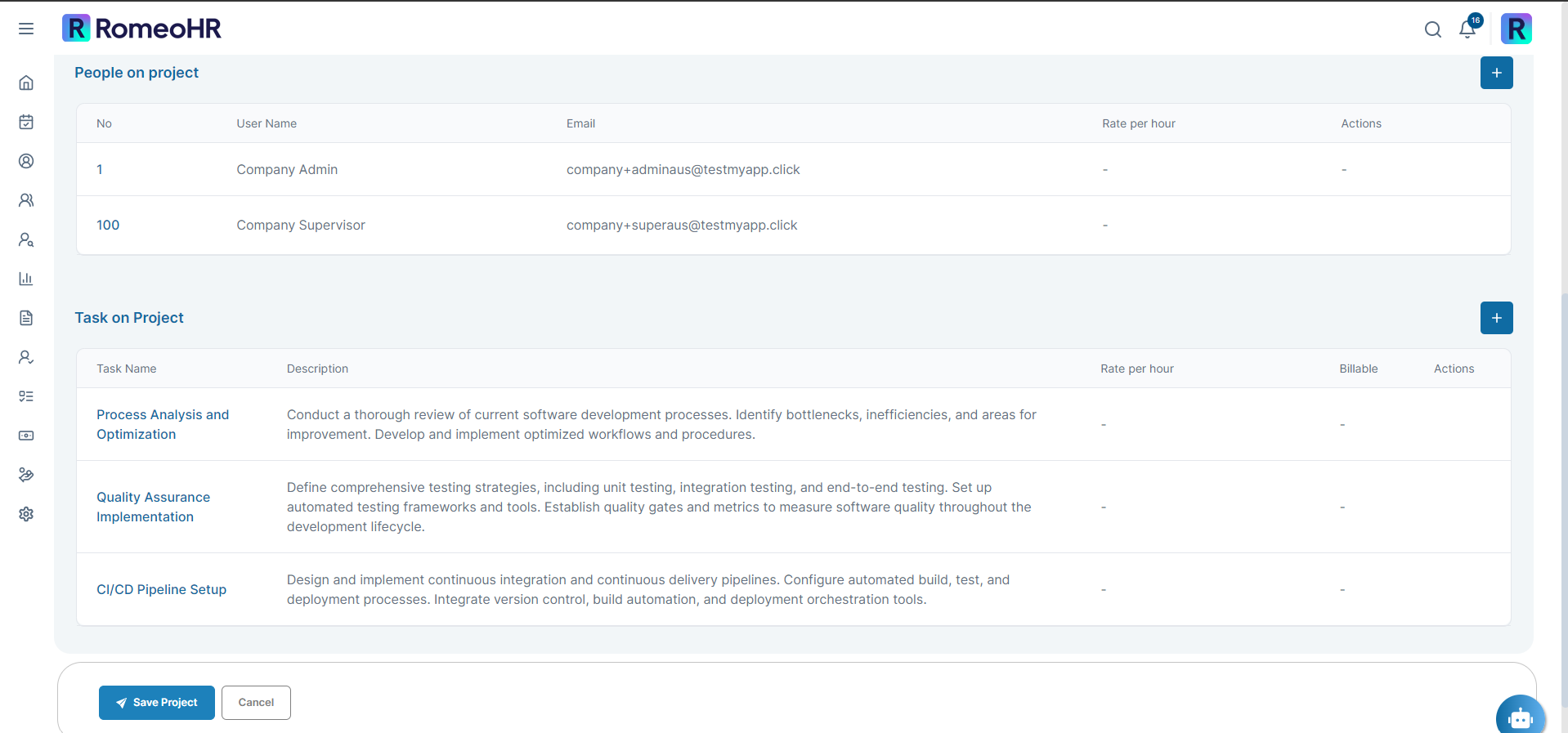Open the money banknote sidebar icon
Image resolution: width=1568 pixels, height=733 pixels.
tap(26, 436)
